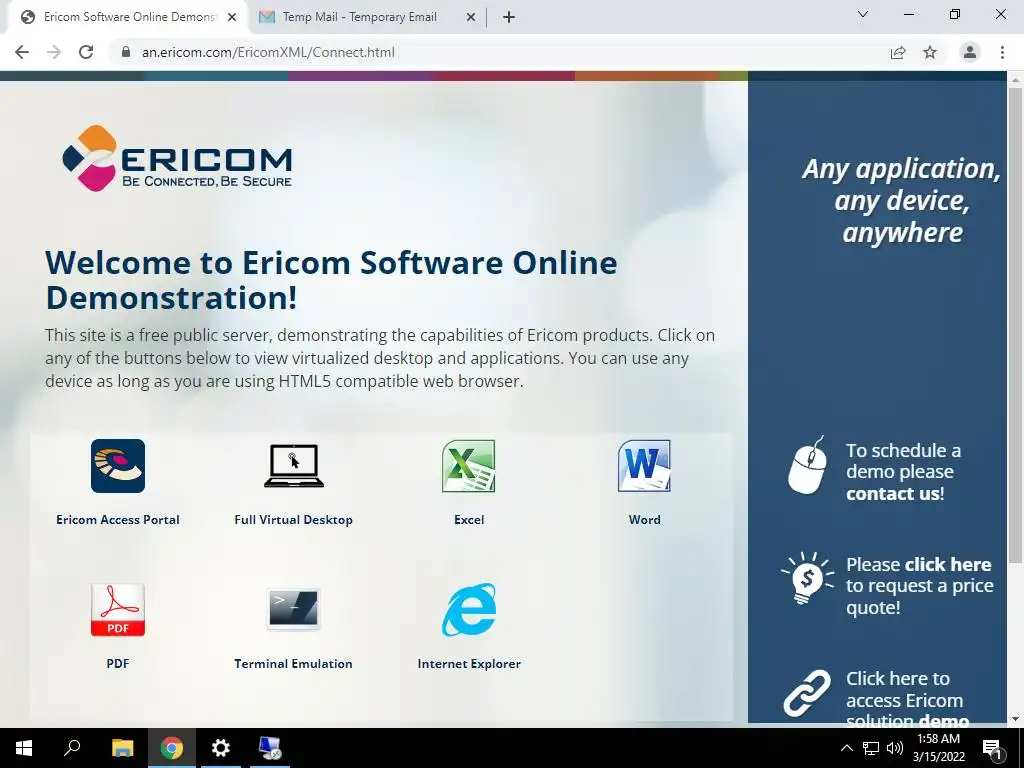Click the Terminal Emulation label
The height and width of the screenshot is (768, 1024).
click(294, 664)
